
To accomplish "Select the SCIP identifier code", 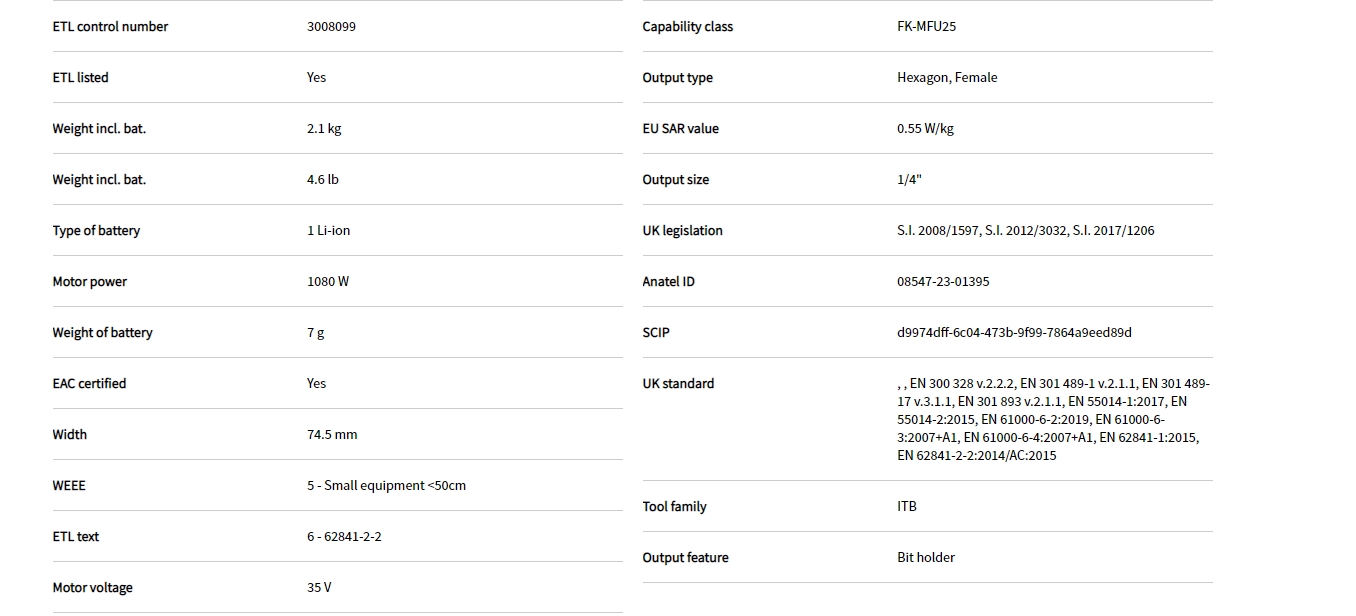I will click(x=1014, y=333).
